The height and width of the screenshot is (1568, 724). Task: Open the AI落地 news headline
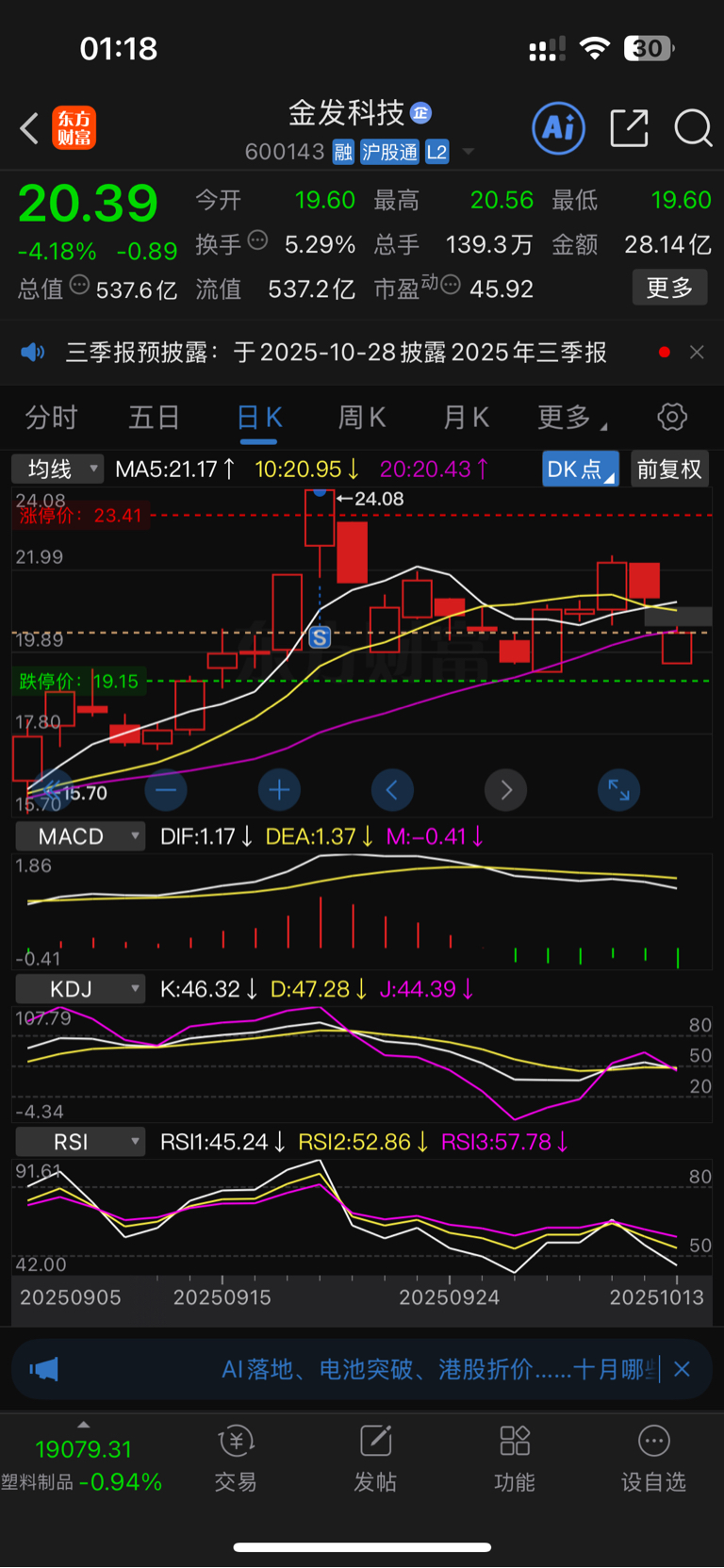point(439,1369)
